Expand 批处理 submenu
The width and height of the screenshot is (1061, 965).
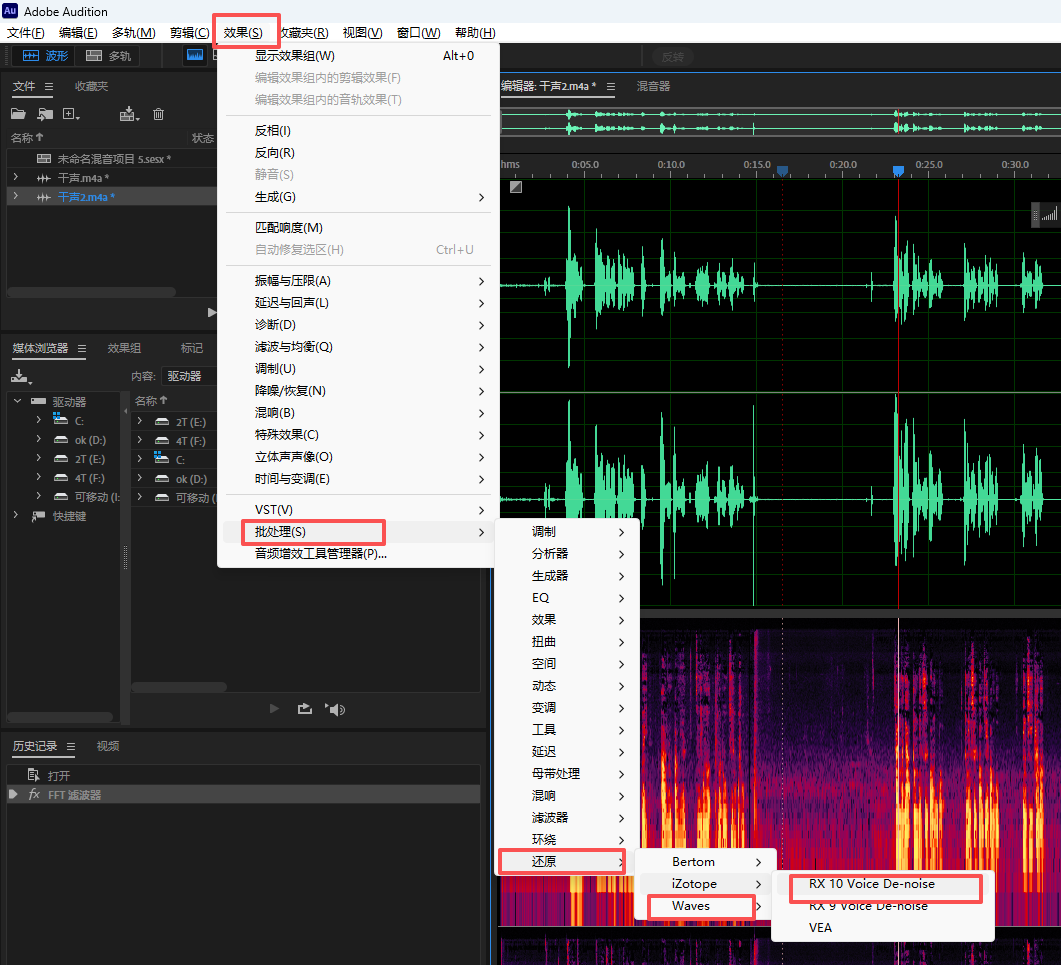(359, 531)
